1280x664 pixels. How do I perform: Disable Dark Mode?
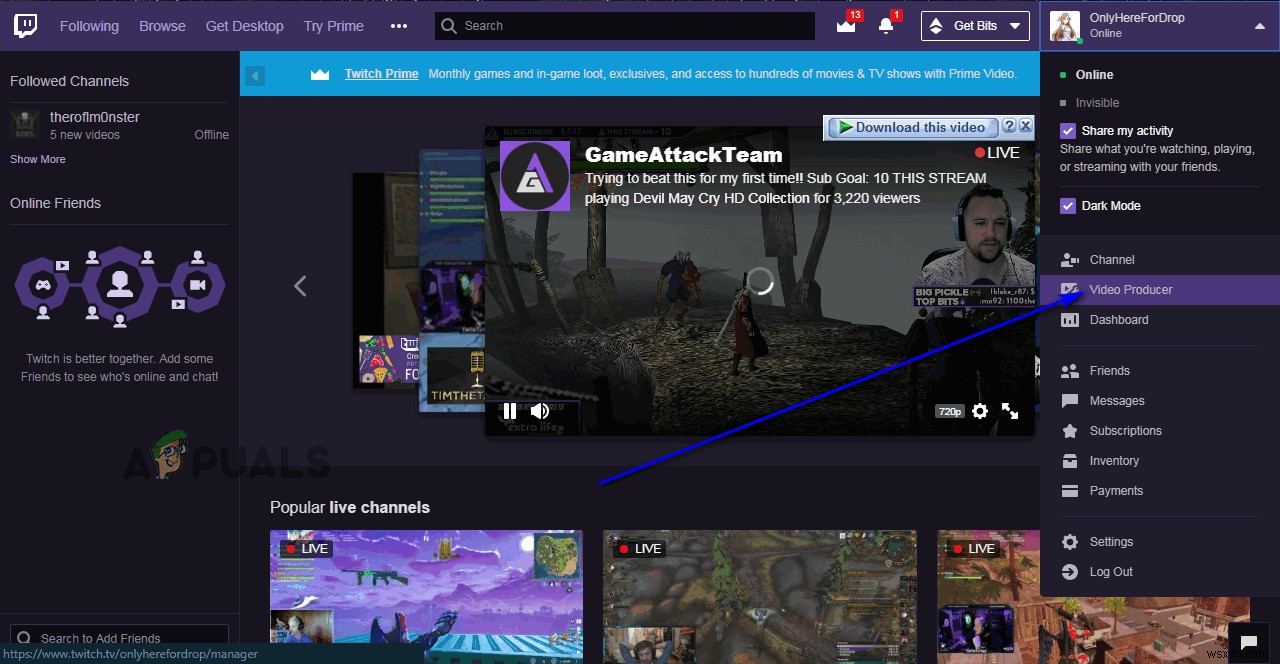pos(1068,205)
